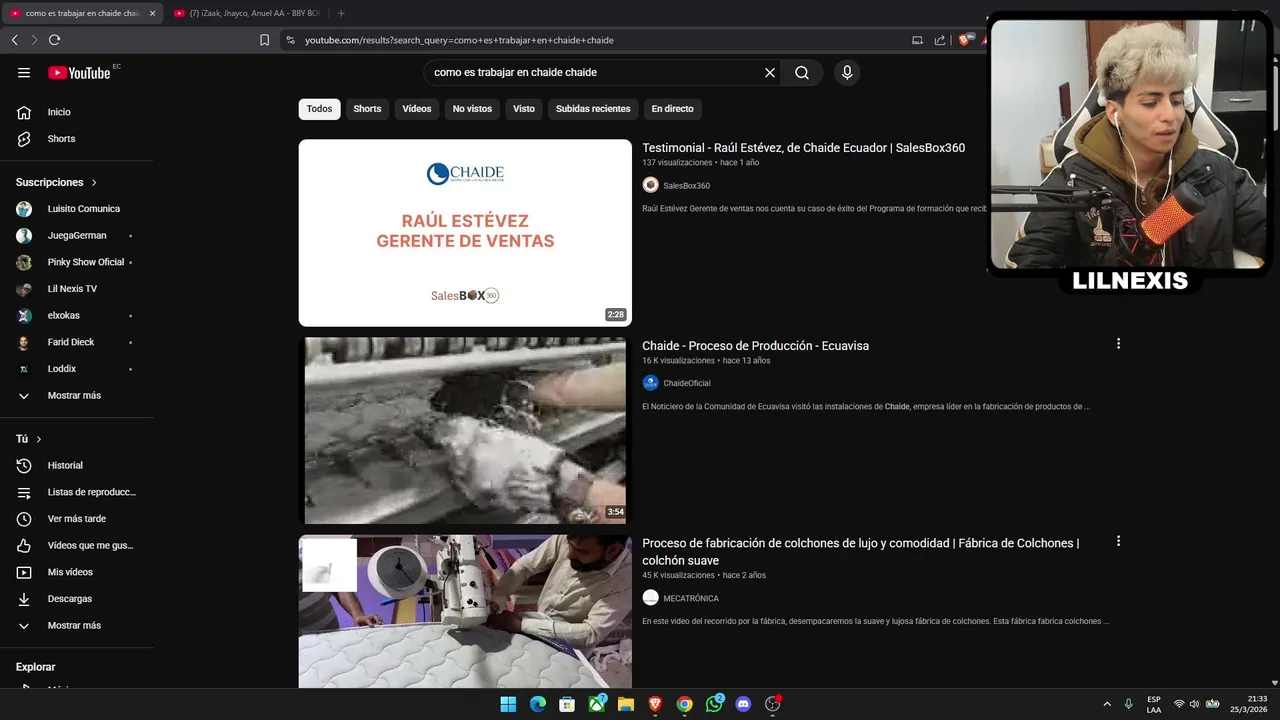
Task: Open the SalesBox360 channel
Action: 686,185
